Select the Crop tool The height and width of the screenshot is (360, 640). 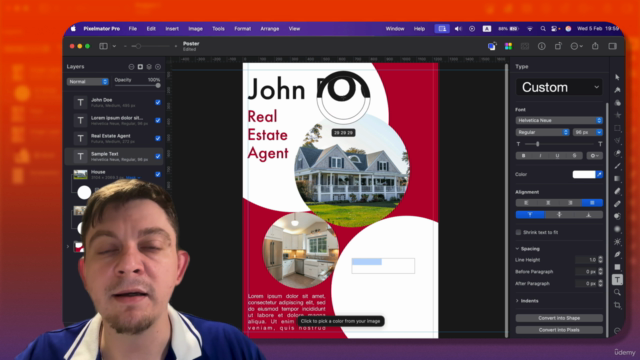click(617, 305)
